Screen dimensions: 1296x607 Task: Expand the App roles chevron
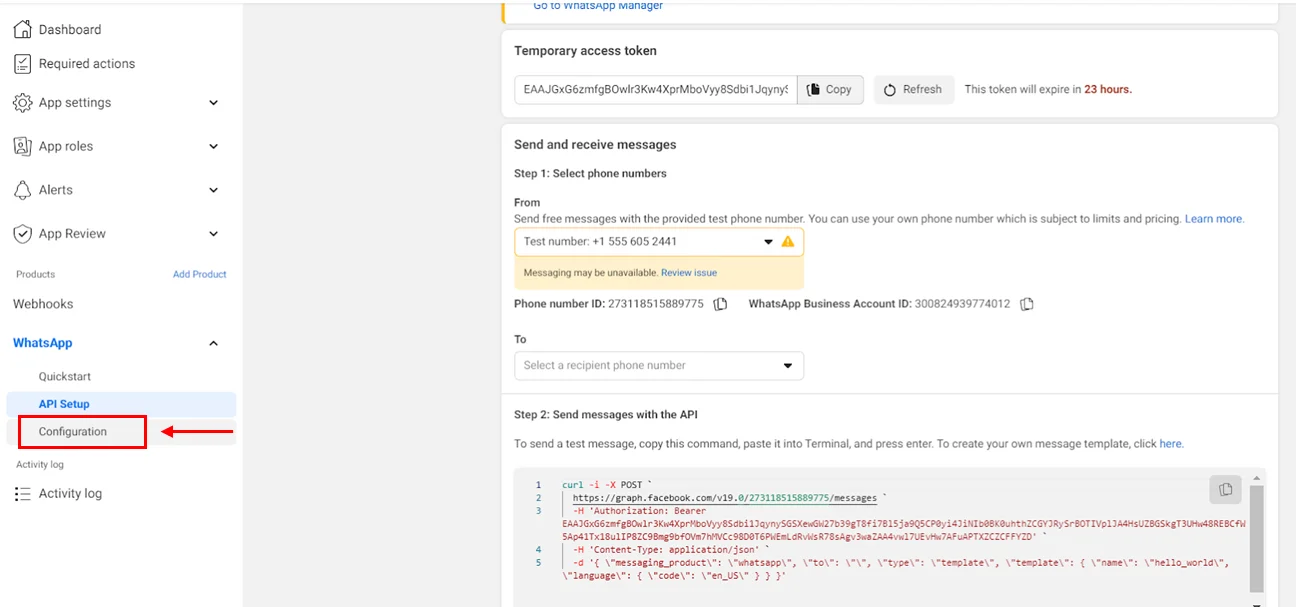(x=213, y=146)
